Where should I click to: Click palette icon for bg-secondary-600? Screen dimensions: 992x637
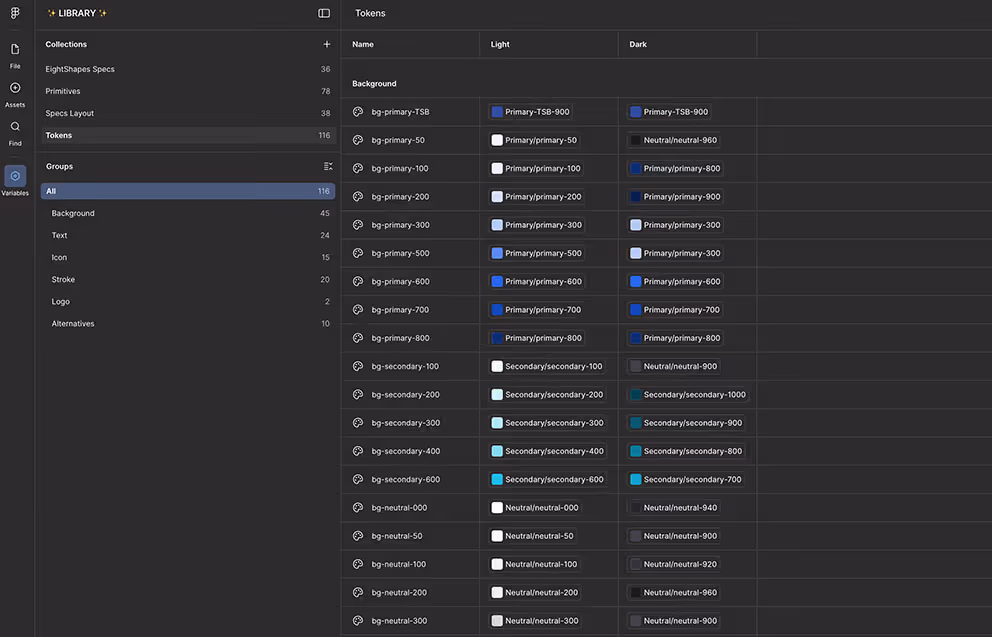tap(358, 479)
